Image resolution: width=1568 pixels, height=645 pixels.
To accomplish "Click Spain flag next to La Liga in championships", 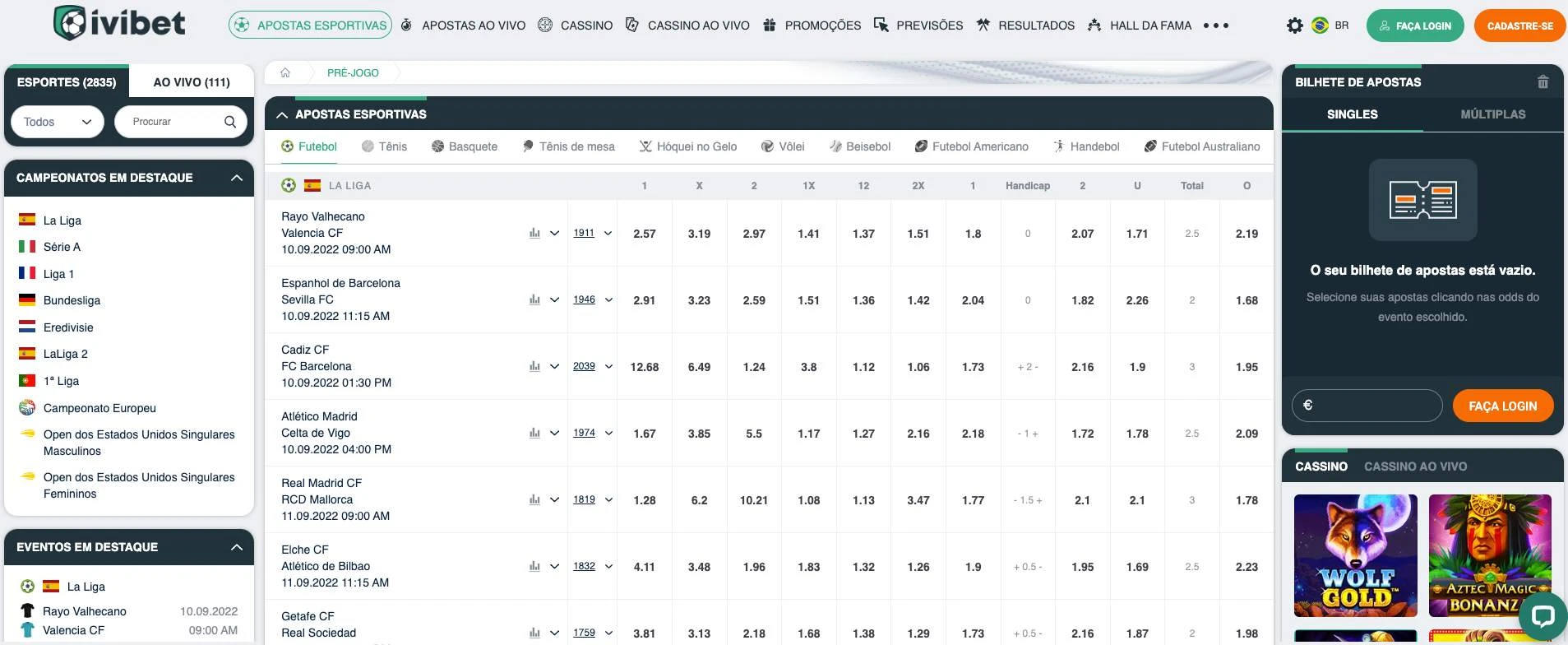I will pyautogui.click(x=27, y=220).
